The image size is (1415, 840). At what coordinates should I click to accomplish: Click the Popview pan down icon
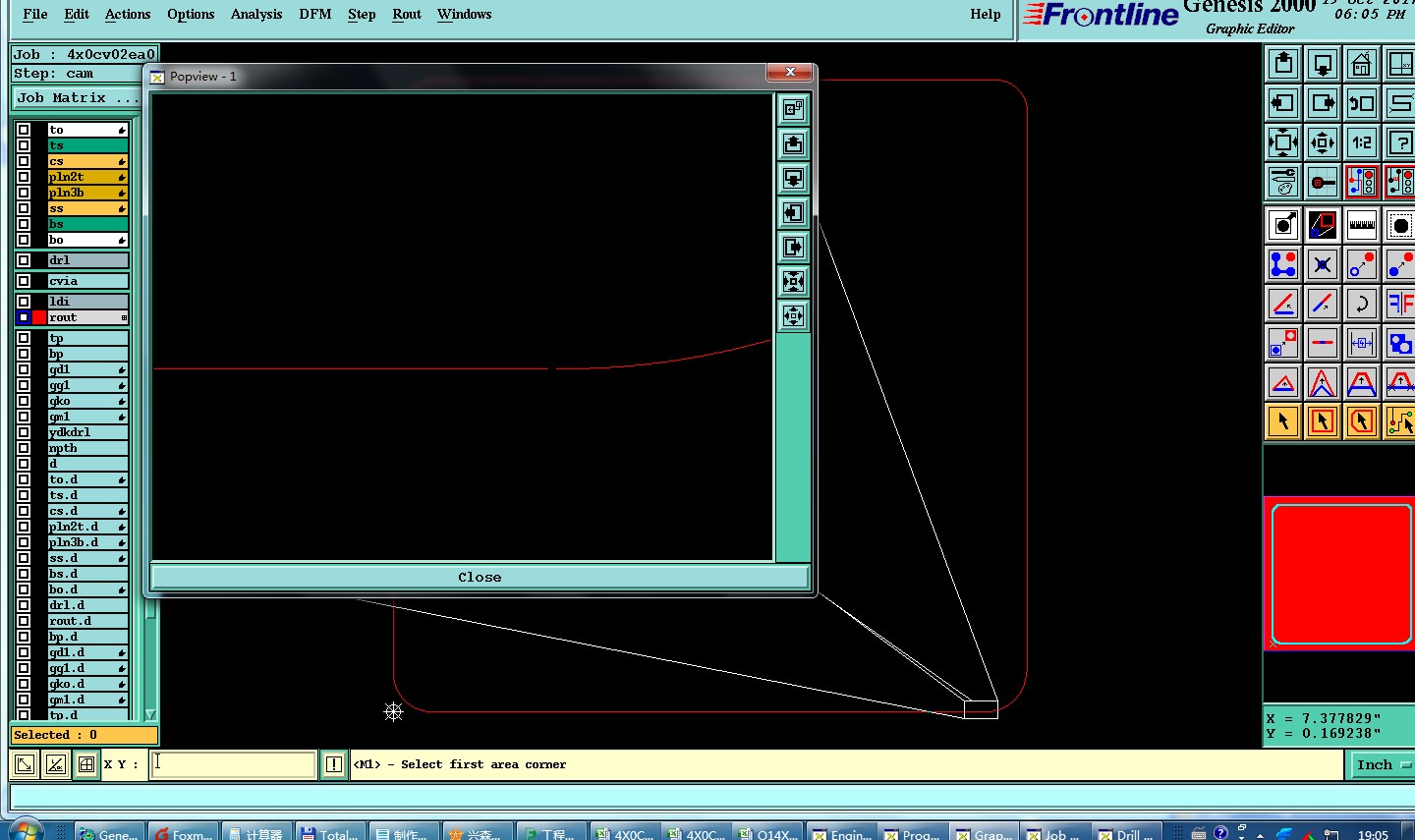793,179
